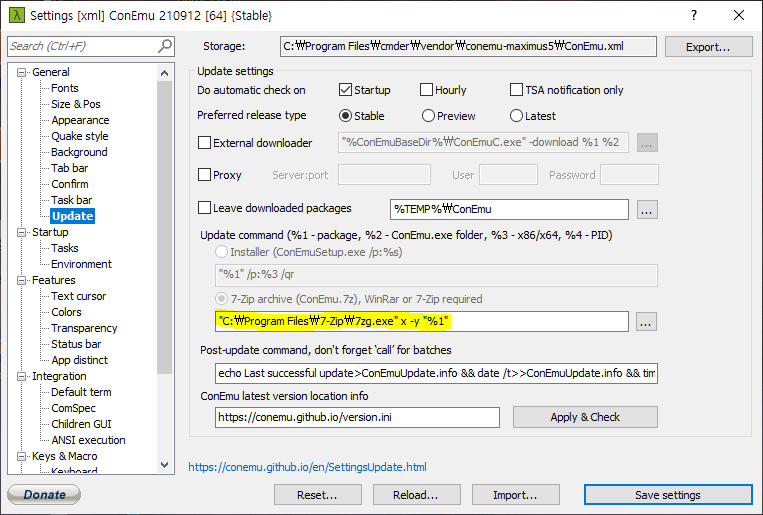763x515 pixels.
Task: Open the Quake style settings page
Action: 80,136
